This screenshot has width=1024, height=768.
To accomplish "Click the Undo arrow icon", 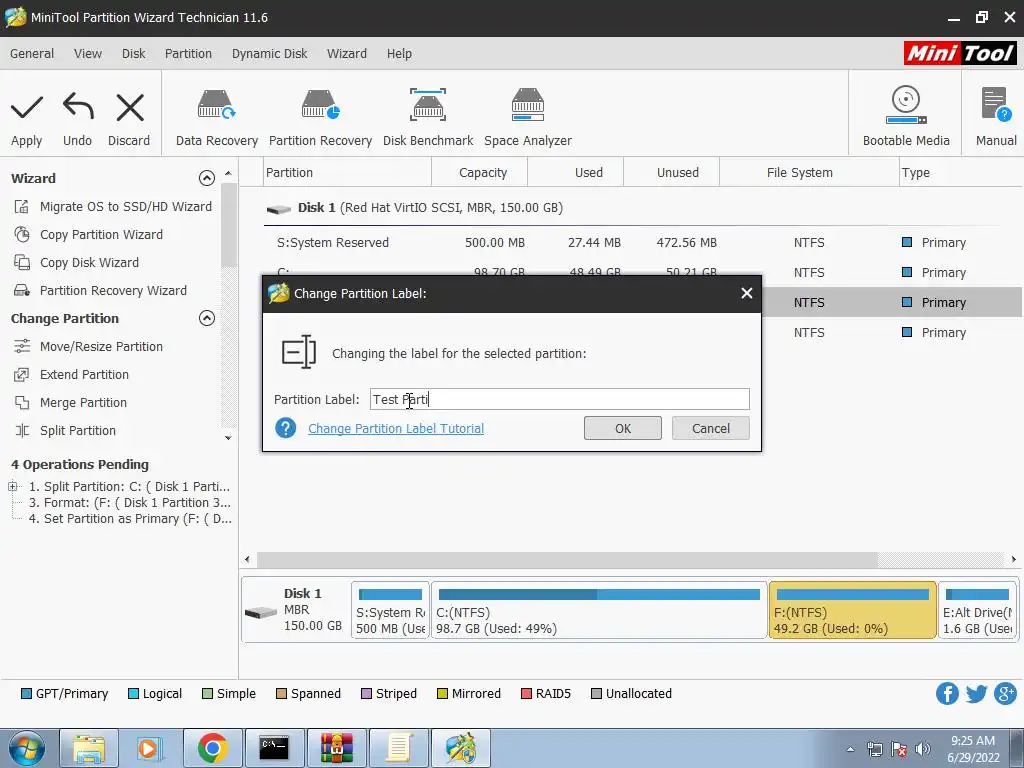I will pos(78,106).
